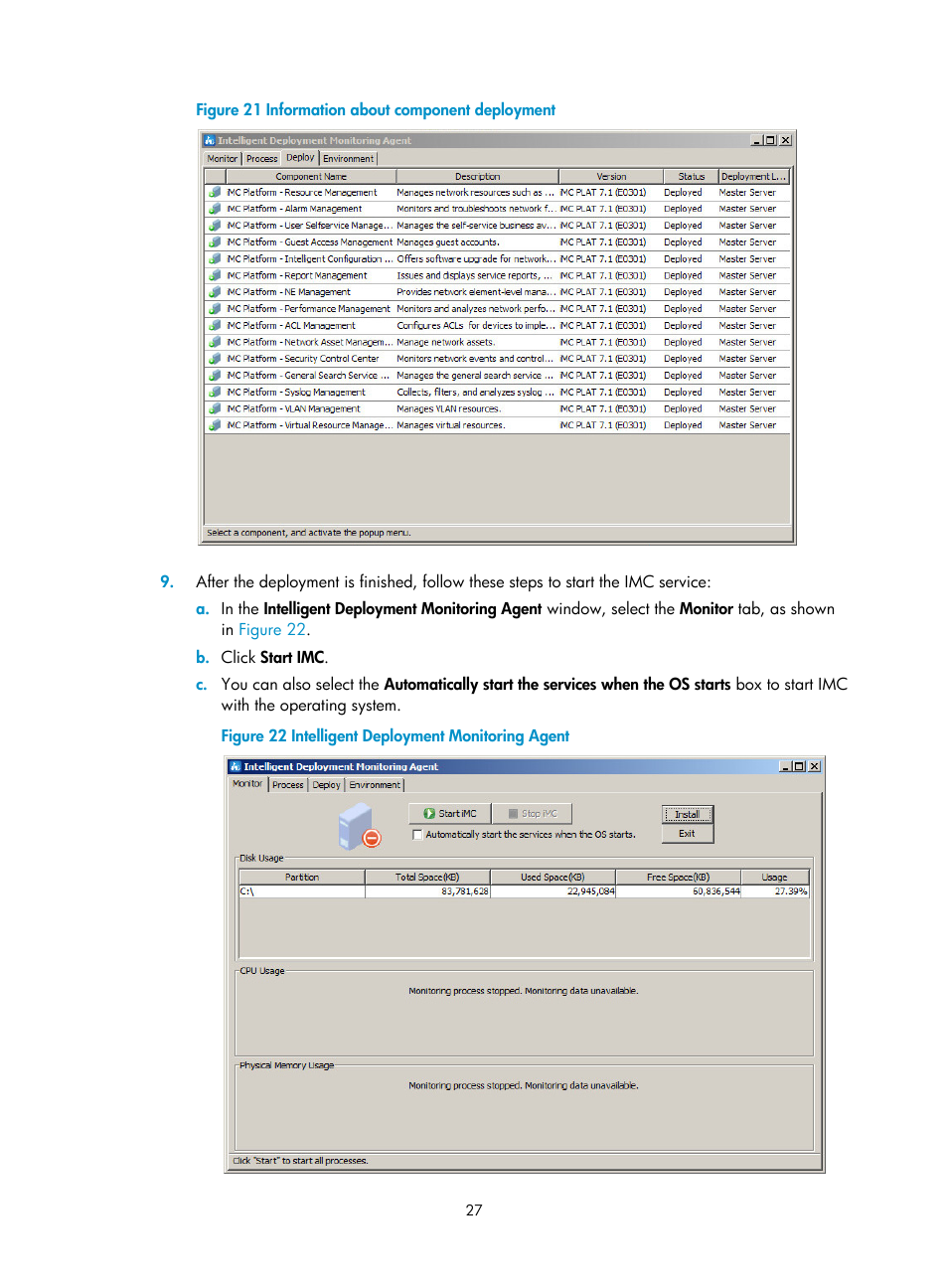Image resolution: width=948 pixels, height=1288 pixels.
Task: Open the Process tab in Figure 21 window
Action: pyautogui.click(x=261, y=158)
